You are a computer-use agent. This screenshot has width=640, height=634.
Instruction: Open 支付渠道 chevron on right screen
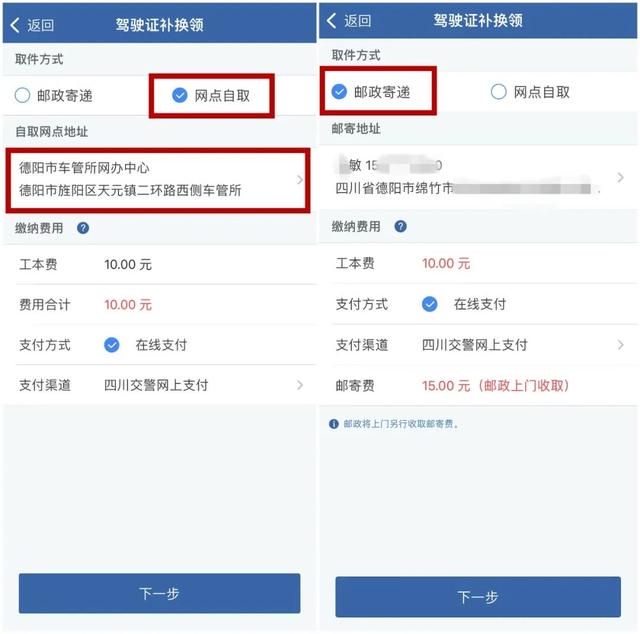click(620, 345)
